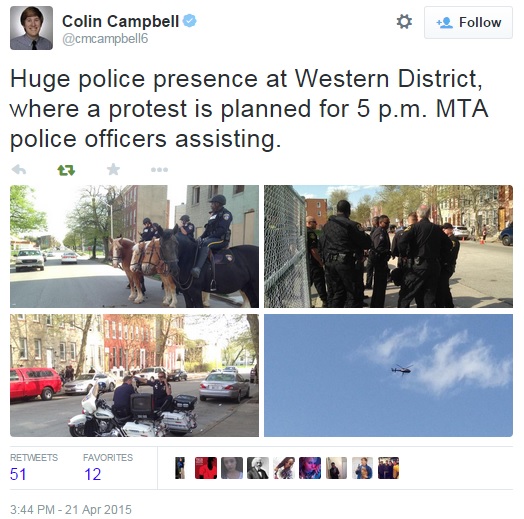Show the 12 favorites list
Image resolution: width=524 pixels, height=519 pixels.
point(108,468)
